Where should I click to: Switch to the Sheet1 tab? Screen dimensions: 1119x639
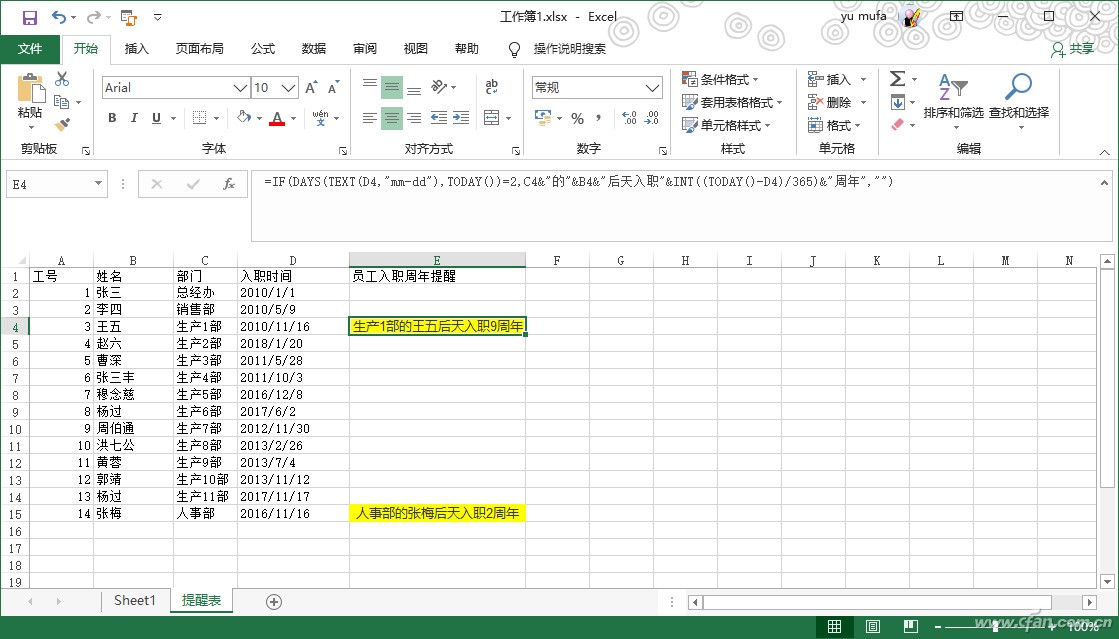(x=135, y=601)
